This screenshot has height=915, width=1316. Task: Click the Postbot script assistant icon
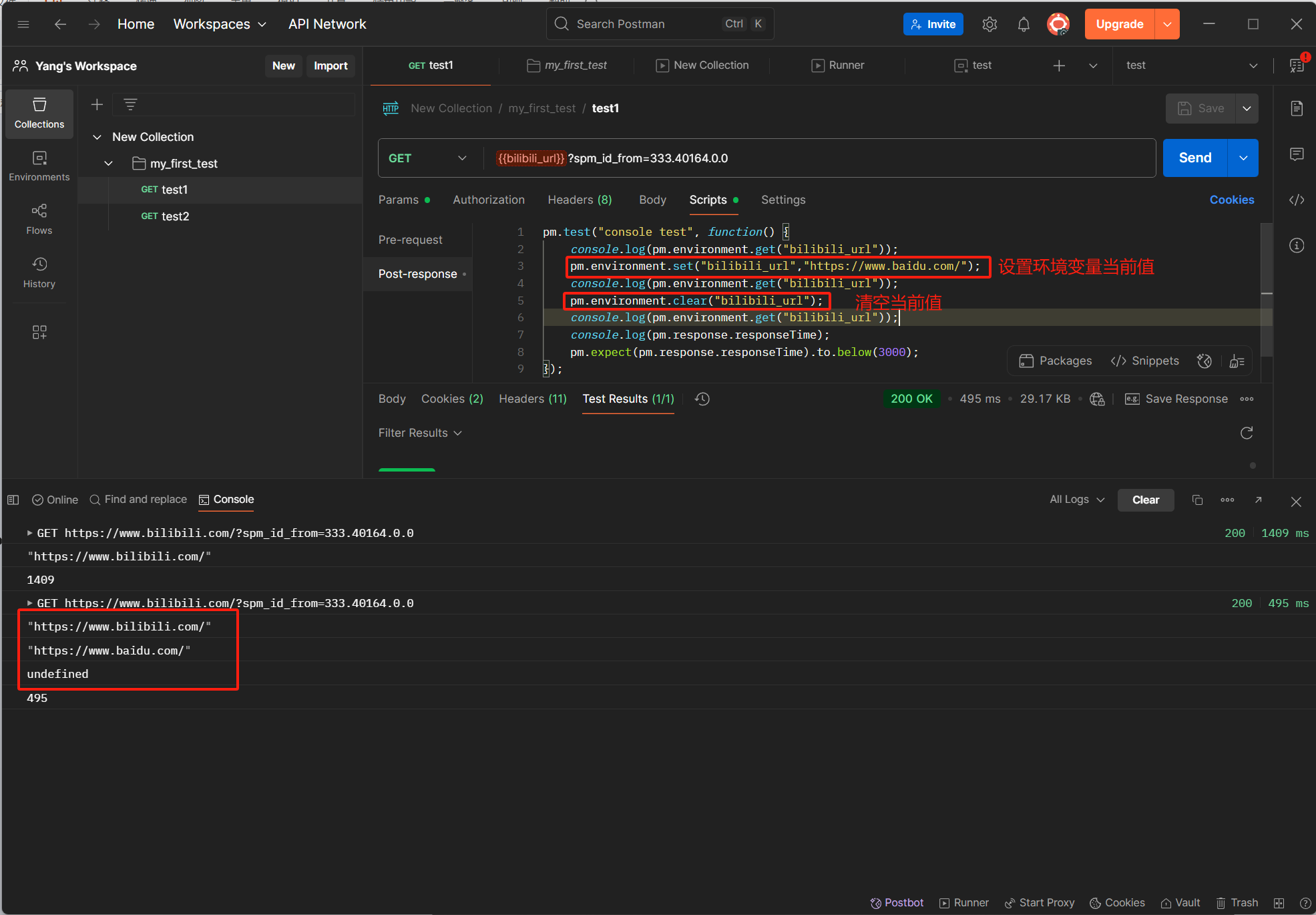click(1204, 361)
